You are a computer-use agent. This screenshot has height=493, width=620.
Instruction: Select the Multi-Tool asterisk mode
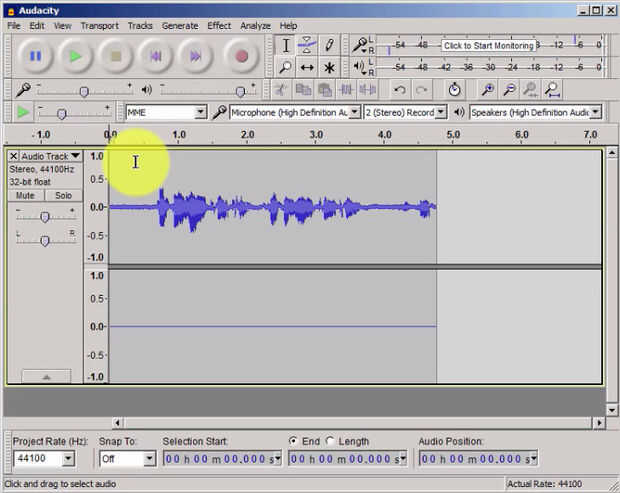coord(329,67)
